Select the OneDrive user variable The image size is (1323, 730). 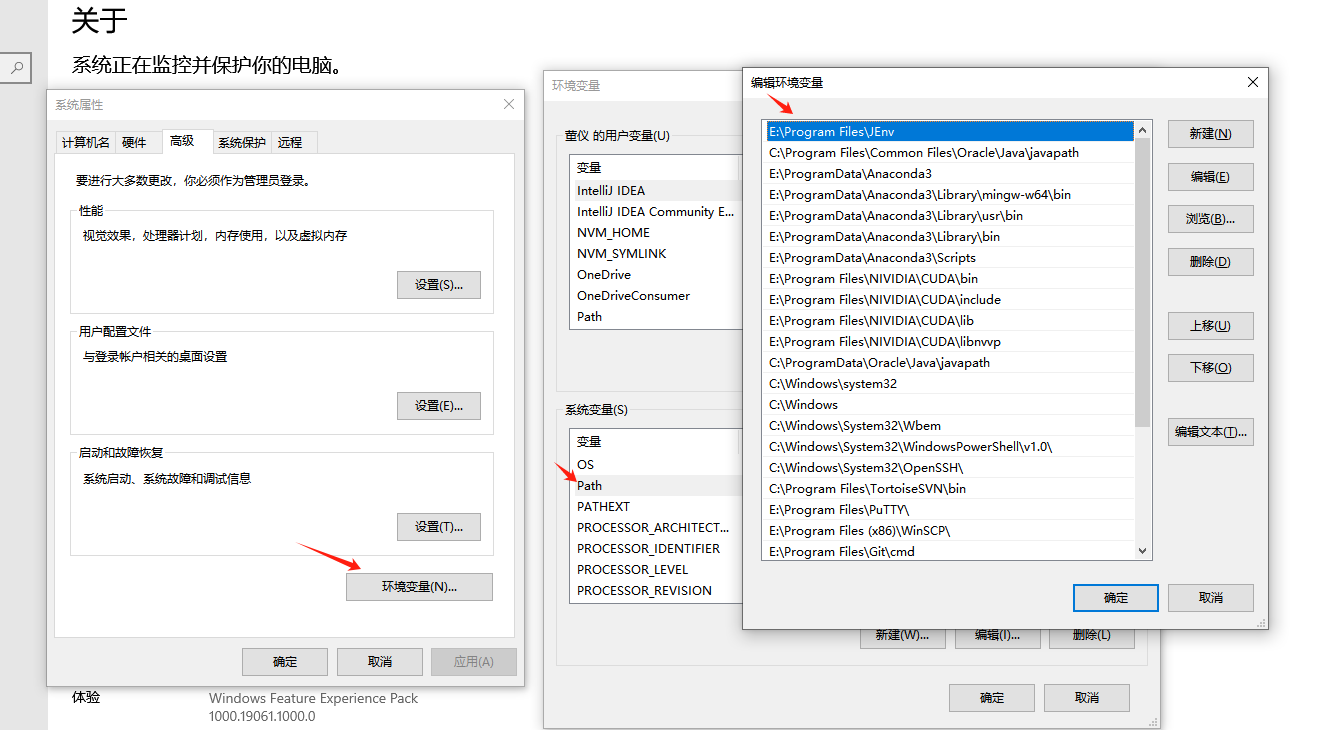click(603, 274)
